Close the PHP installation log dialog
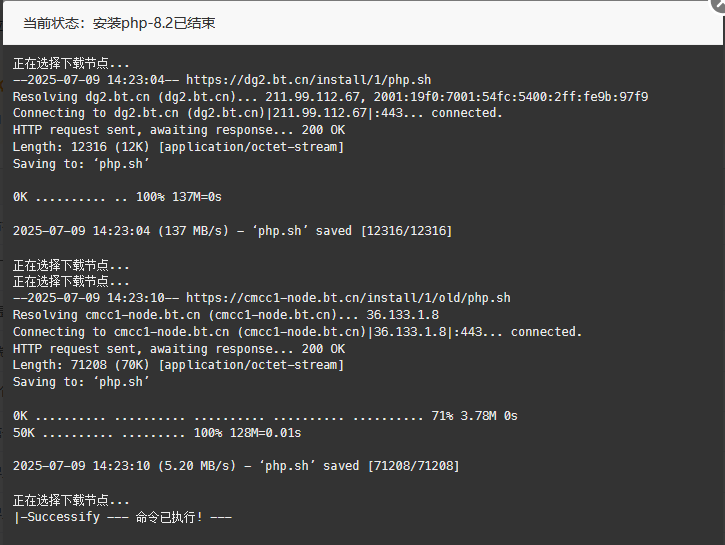This screenshot has width=725, height=545. click(719, 5)
